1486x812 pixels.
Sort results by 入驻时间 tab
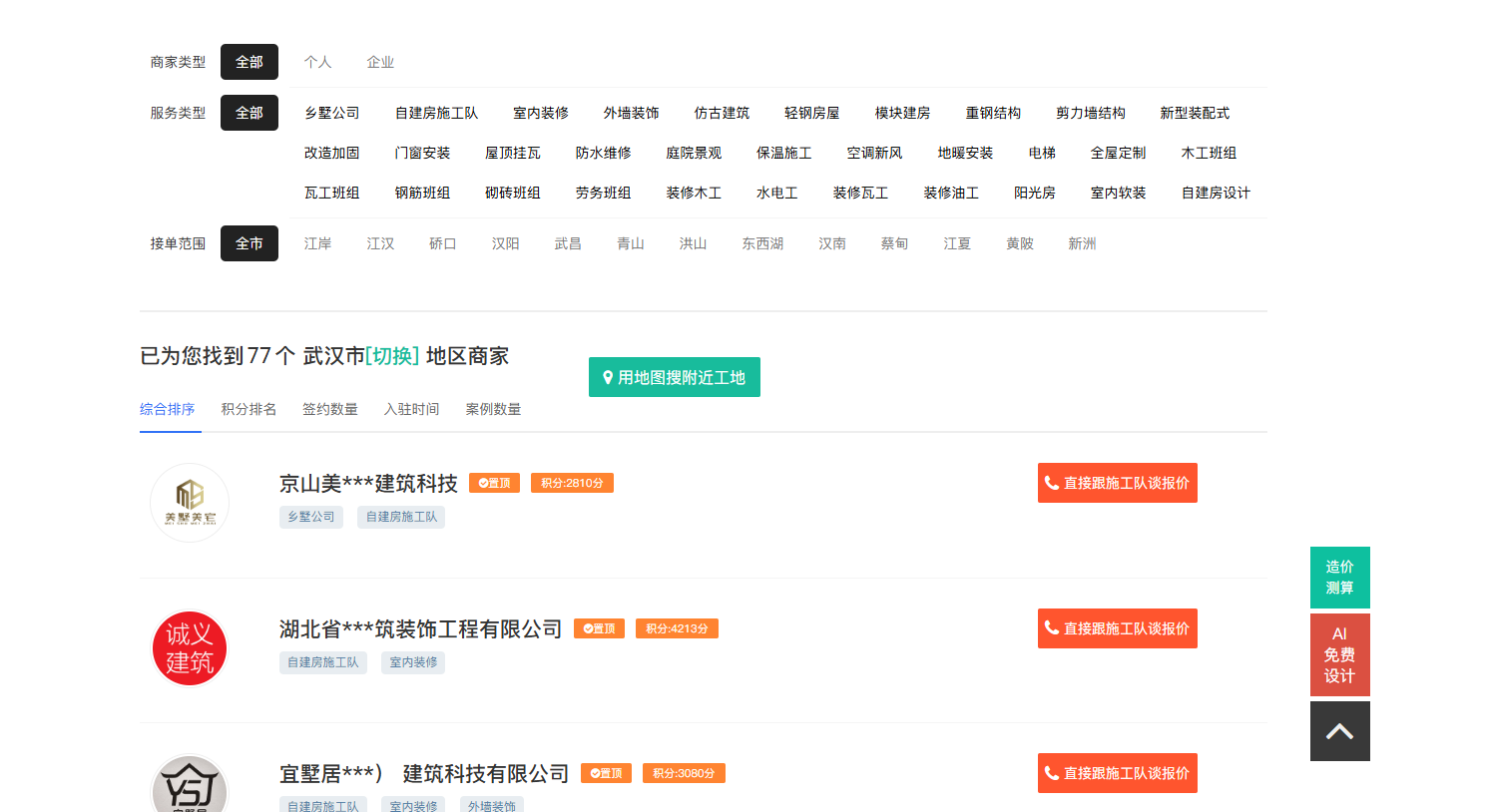[412, 409]
